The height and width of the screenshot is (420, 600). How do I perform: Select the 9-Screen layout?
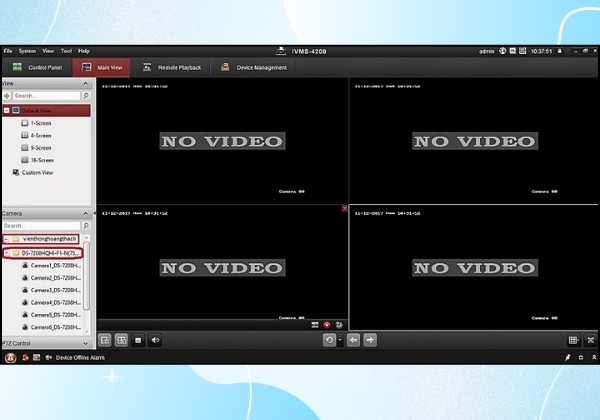click(x=36, y=148)
